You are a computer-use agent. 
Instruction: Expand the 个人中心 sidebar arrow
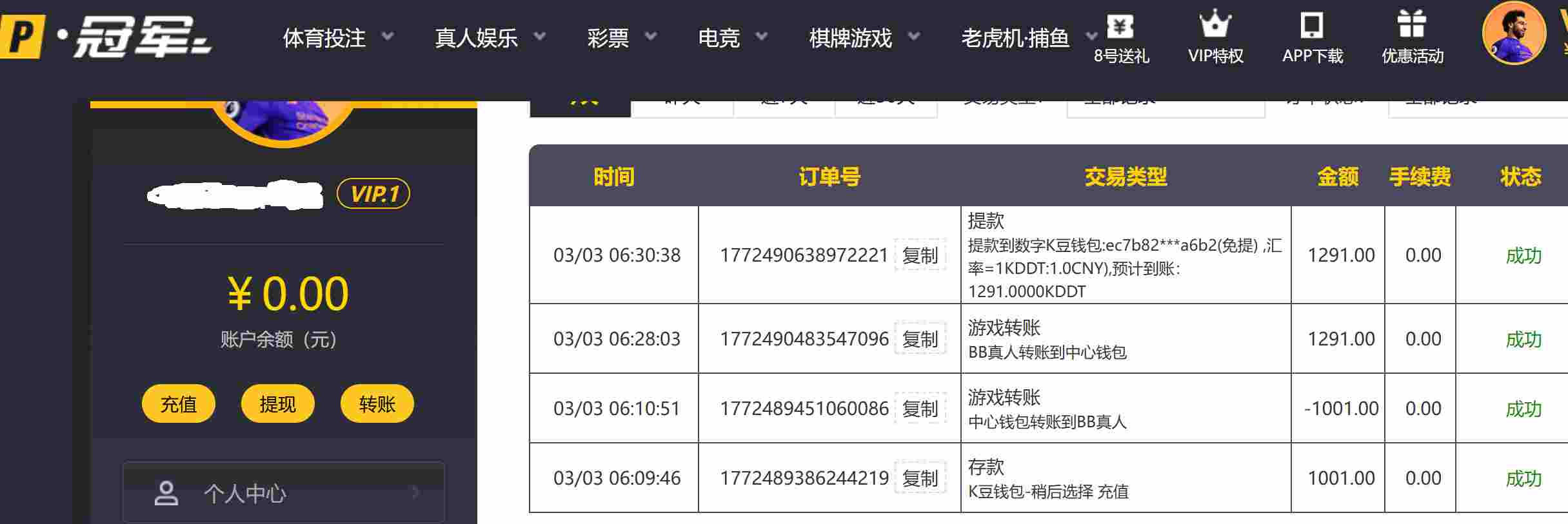[x=416, y=493]
